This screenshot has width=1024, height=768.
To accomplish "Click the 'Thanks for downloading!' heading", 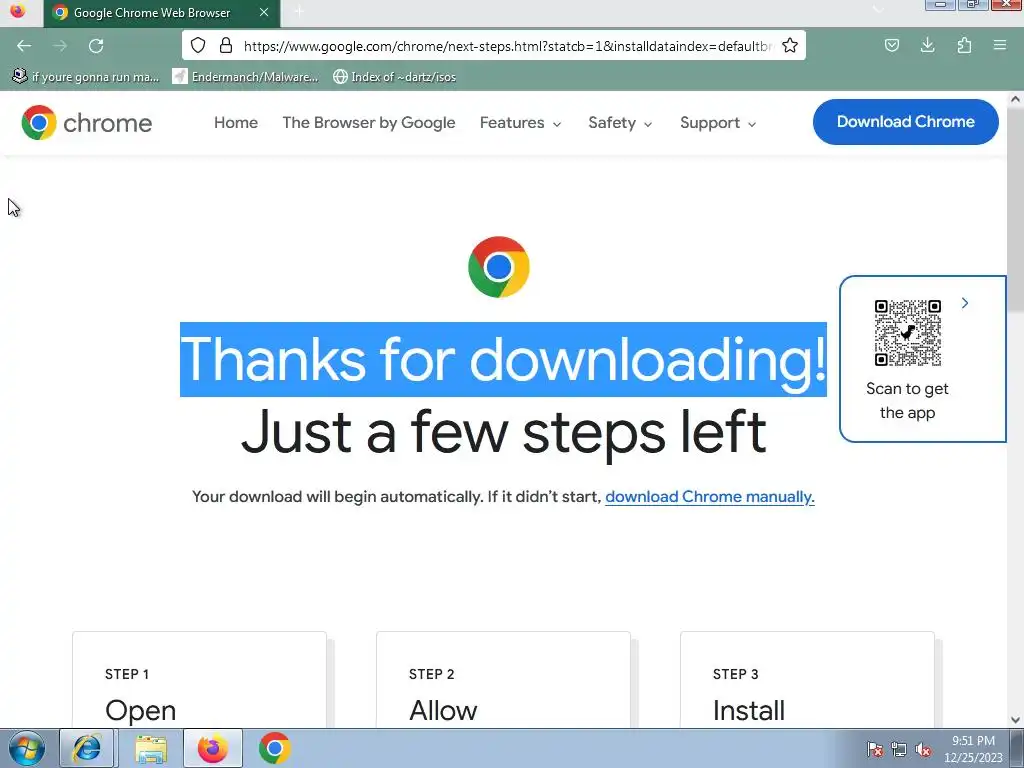I will (503, 359).
